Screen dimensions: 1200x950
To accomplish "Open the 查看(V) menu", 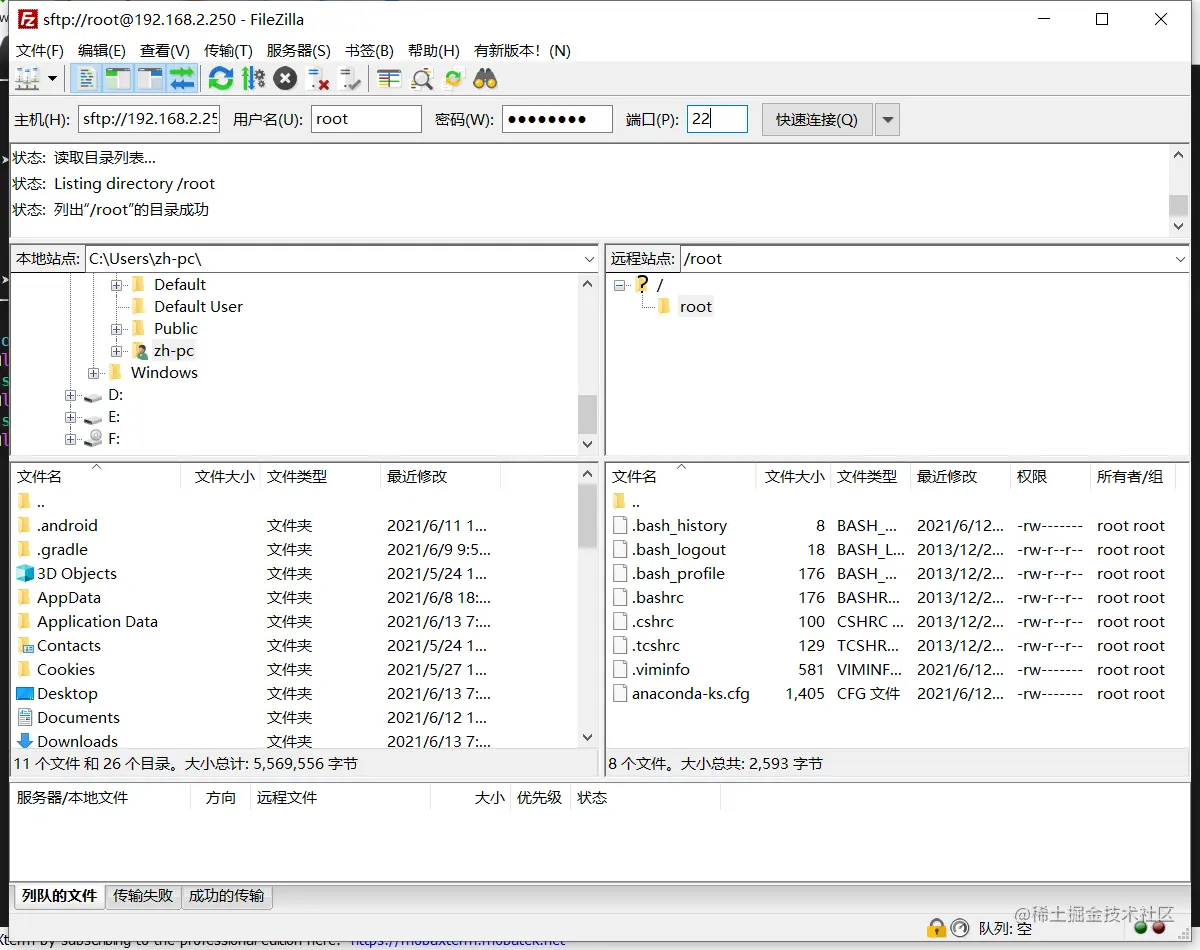I will tap(165, 50).
